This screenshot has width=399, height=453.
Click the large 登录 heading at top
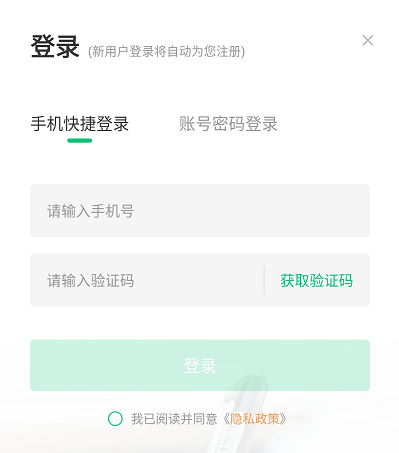(x=55, y=46)
